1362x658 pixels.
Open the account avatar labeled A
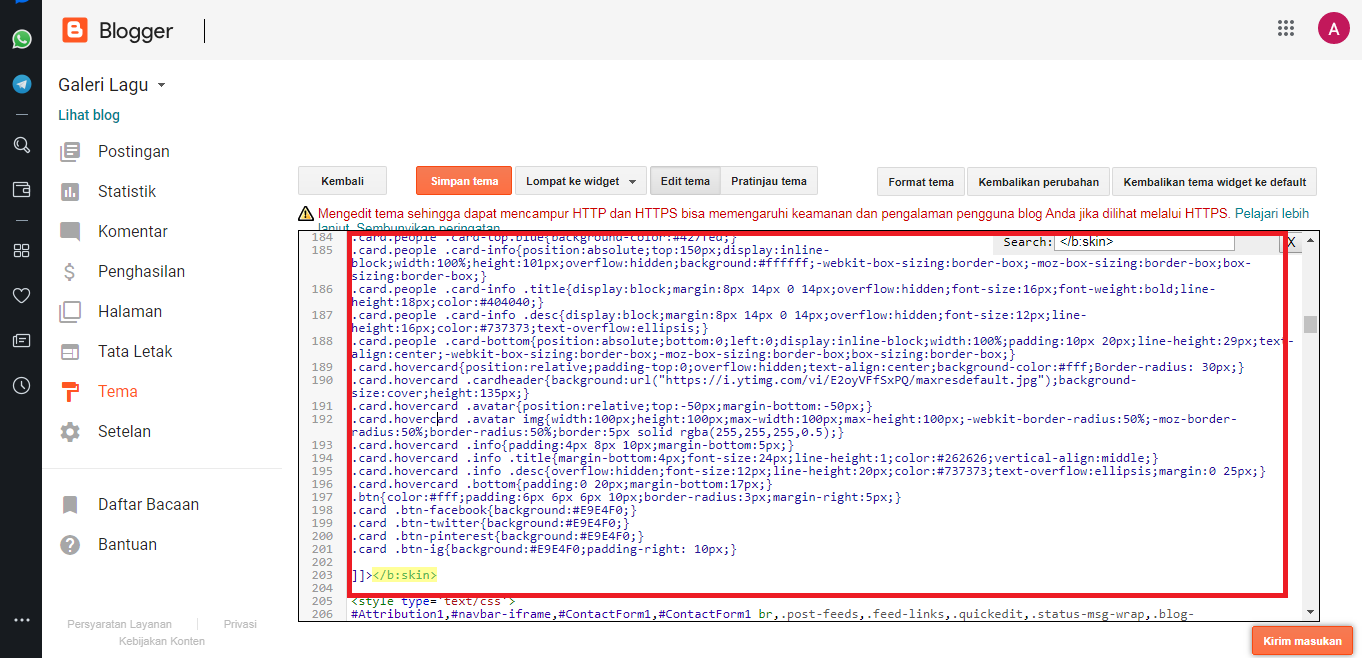[1333, 29]
